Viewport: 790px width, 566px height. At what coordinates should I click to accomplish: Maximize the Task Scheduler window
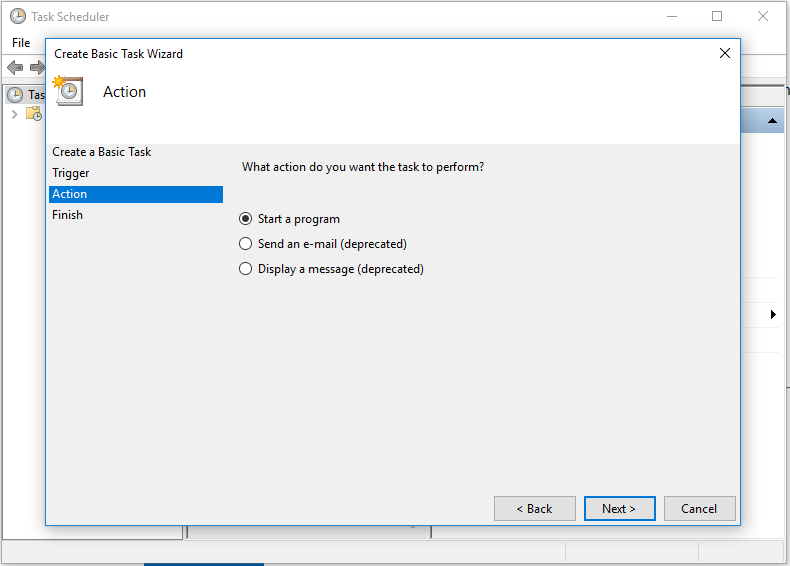tap(717, 16)
